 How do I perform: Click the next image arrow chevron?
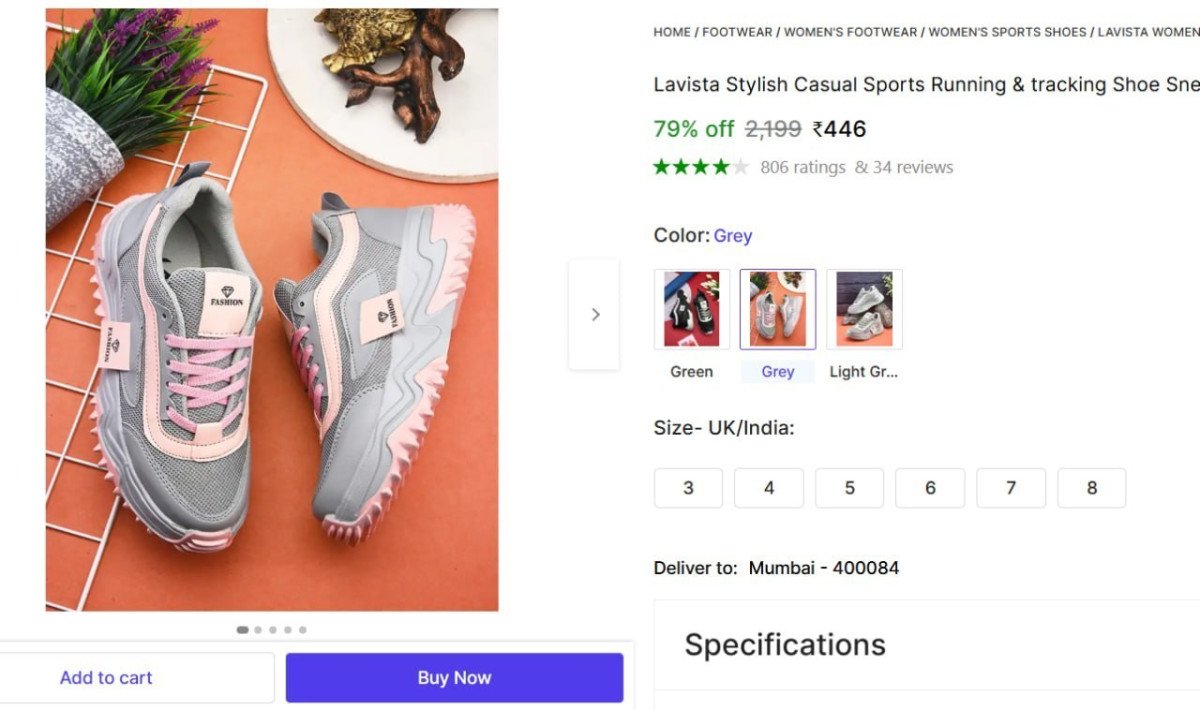tap(595, 314)
